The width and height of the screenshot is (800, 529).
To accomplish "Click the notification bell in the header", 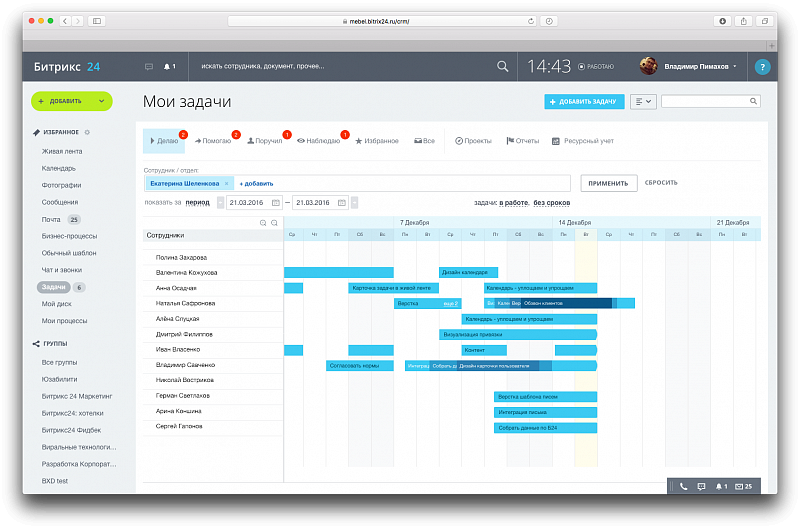I will [x=169, y=66].
